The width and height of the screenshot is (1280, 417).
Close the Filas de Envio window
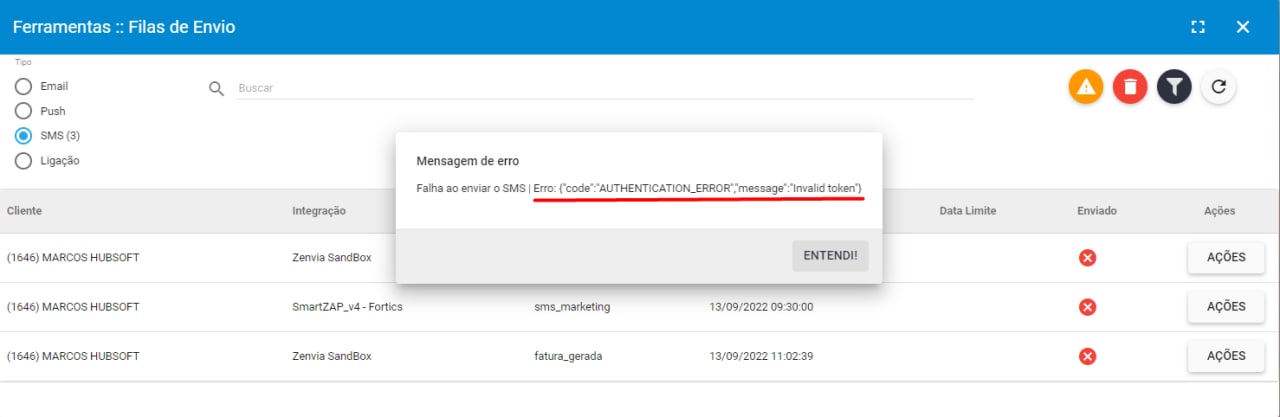(x=1243, y=27)
